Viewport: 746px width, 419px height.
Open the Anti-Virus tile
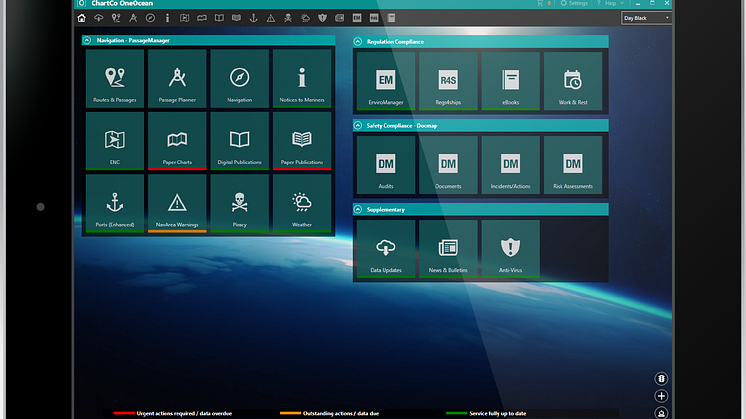click(x=510, y=249)
